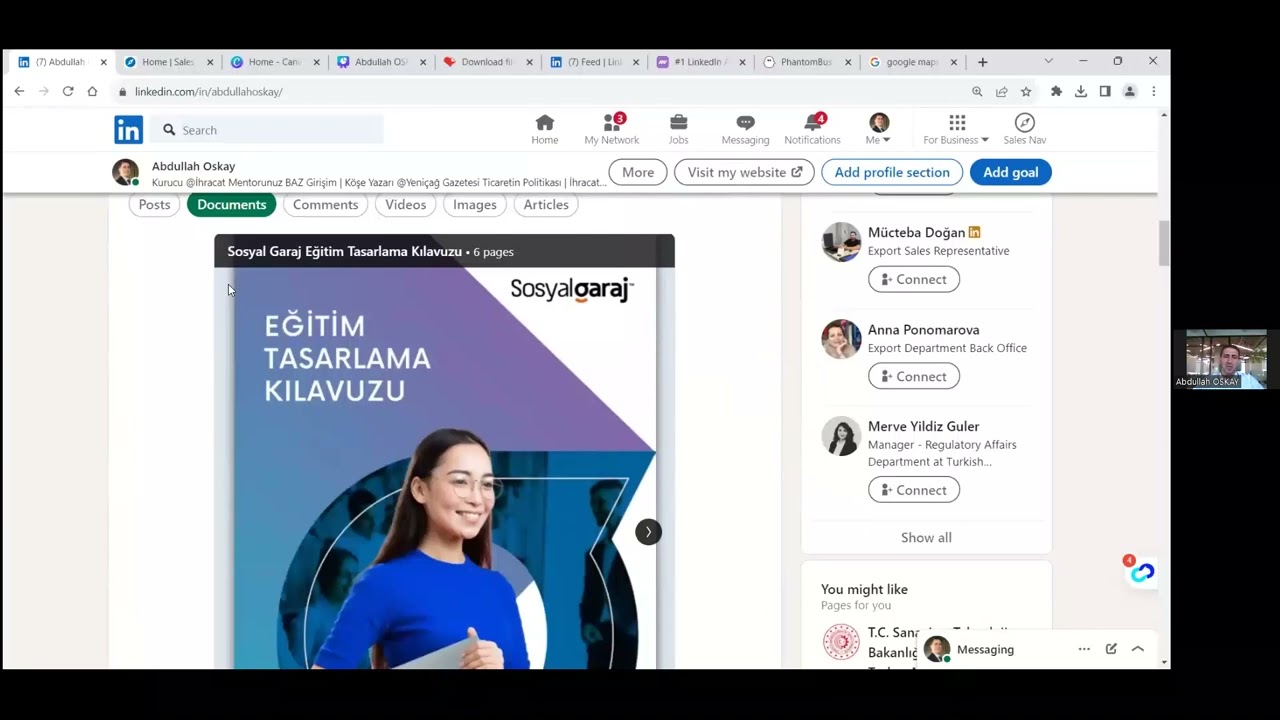Viewport: 1280px width, 720px height.
Task: Click the browser home icon
Action: (92, 91)
